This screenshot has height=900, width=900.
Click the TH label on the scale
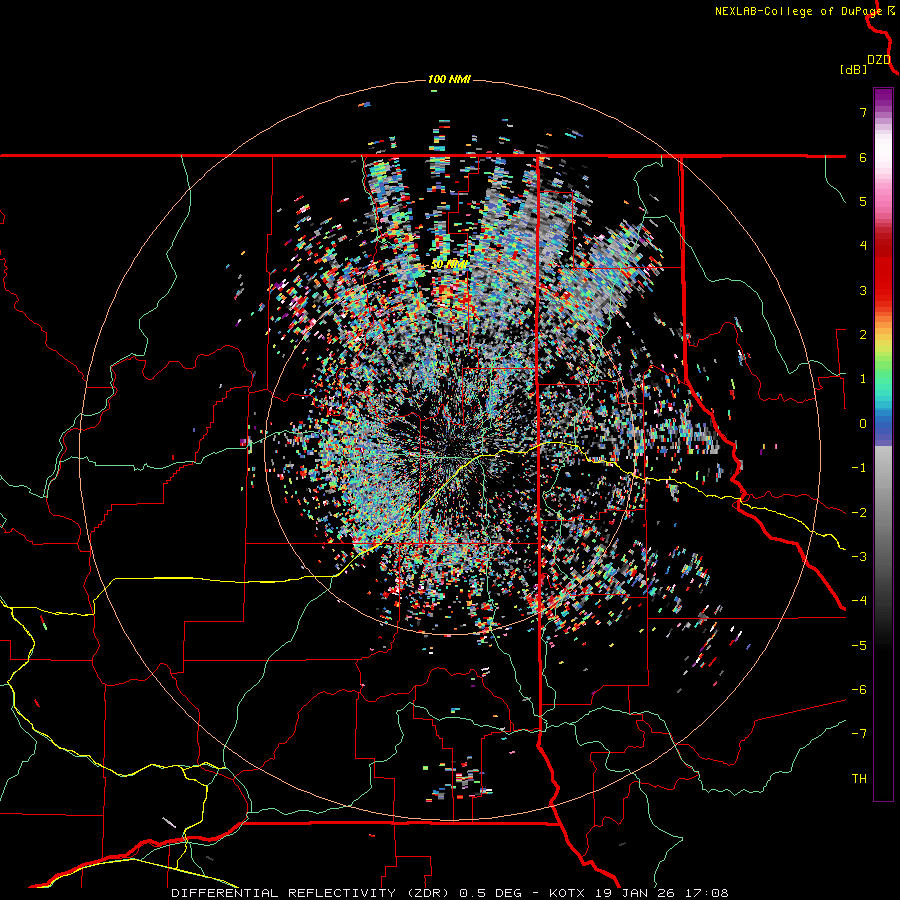point(859,778)
